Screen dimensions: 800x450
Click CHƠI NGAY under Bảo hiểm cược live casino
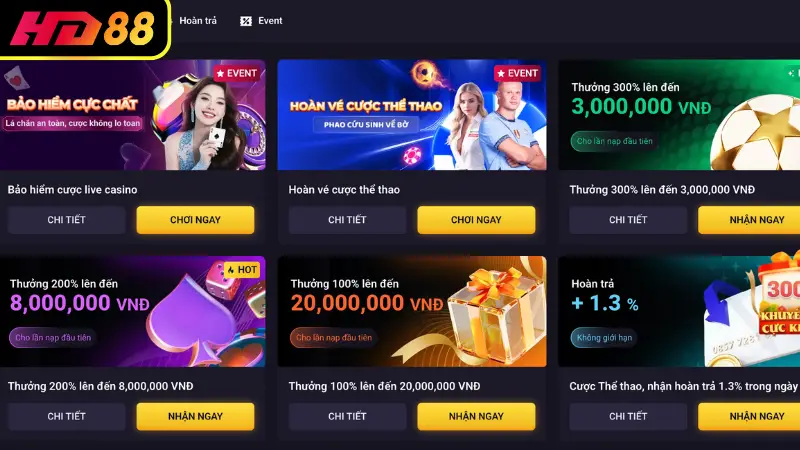click(x=195, y=220)
